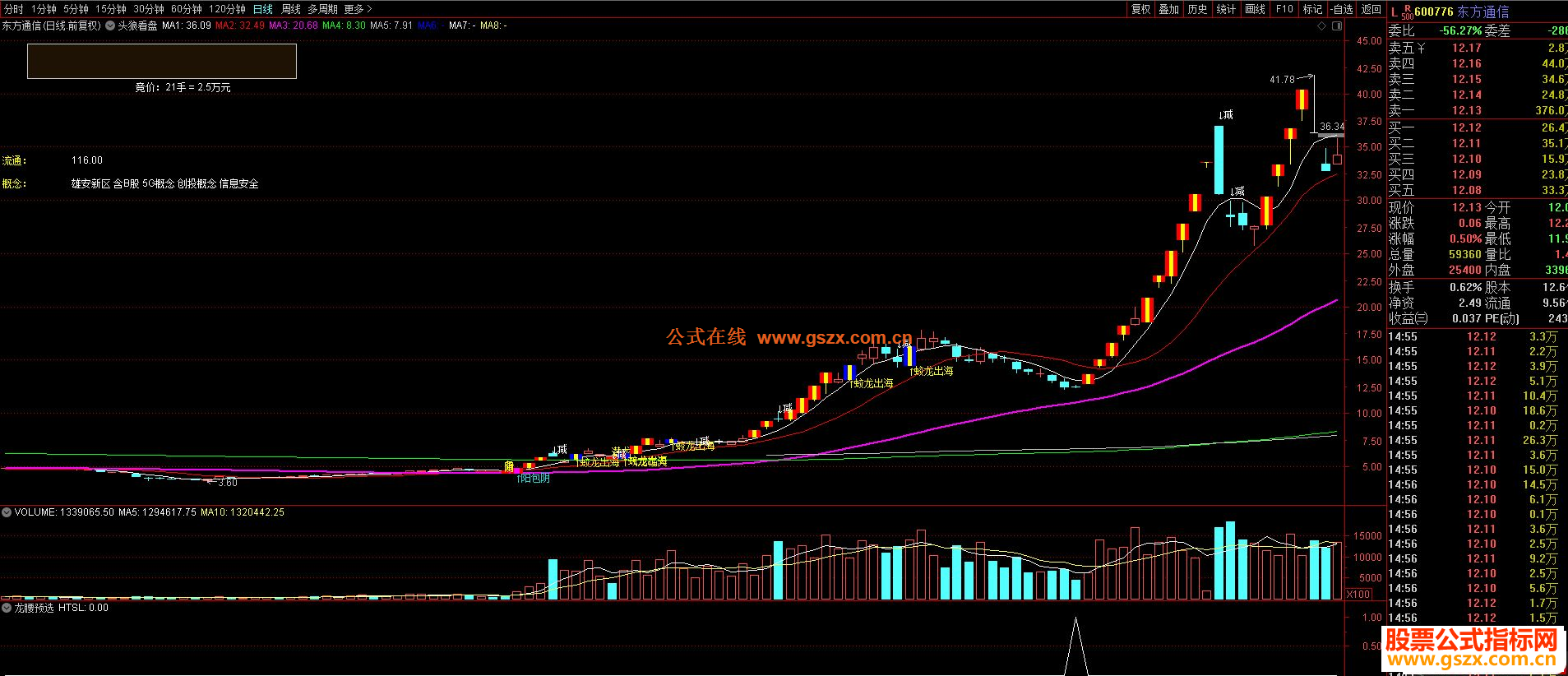Select the 60分钟 period tab
The height and width of the screenshot is (676, 1568).
coord(187,9)
